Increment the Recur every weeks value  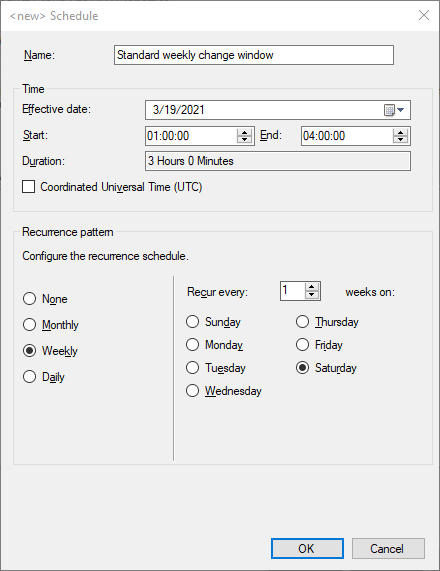click(311, 287)
